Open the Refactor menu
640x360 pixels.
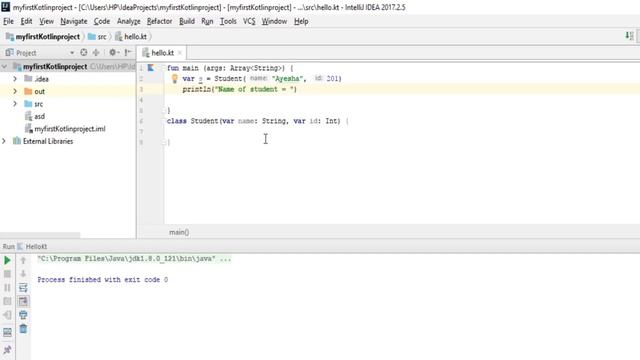[159, 21]
